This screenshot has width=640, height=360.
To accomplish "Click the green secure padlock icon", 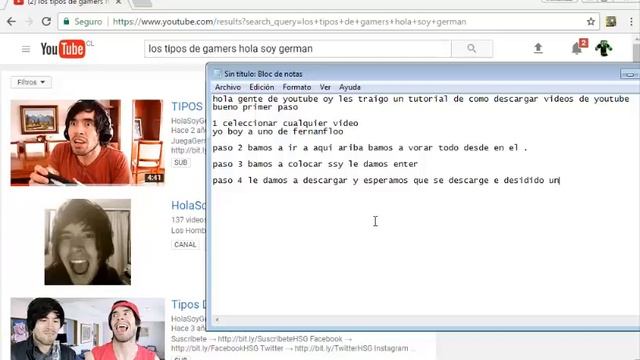I will pos(66,22).
